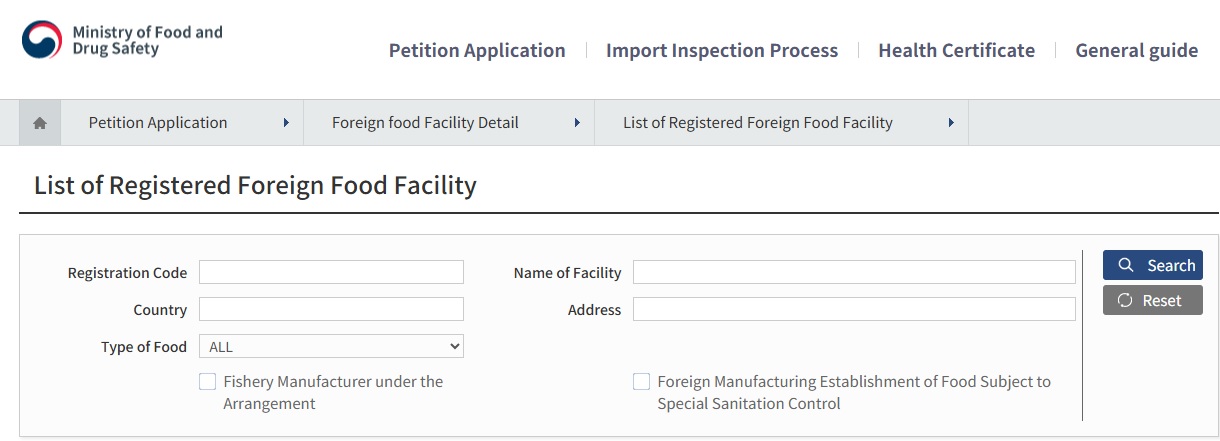Focus the Country input field
The height and width of the screenshot is (441, 1220).
(x=331, y=309)
